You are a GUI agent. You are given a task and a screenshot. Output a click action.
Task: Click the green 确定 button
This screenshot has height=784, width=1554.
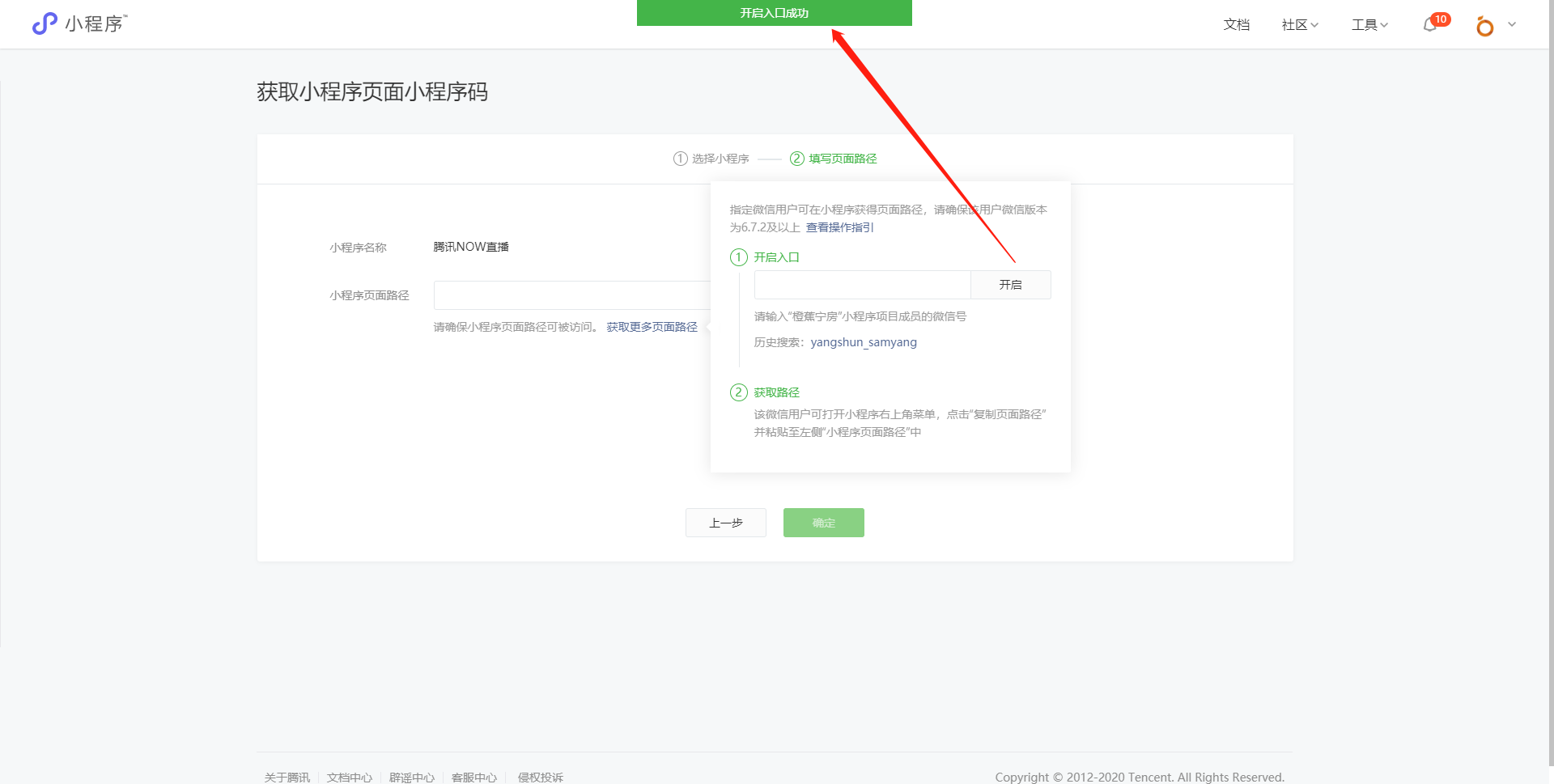click(824, 523)
